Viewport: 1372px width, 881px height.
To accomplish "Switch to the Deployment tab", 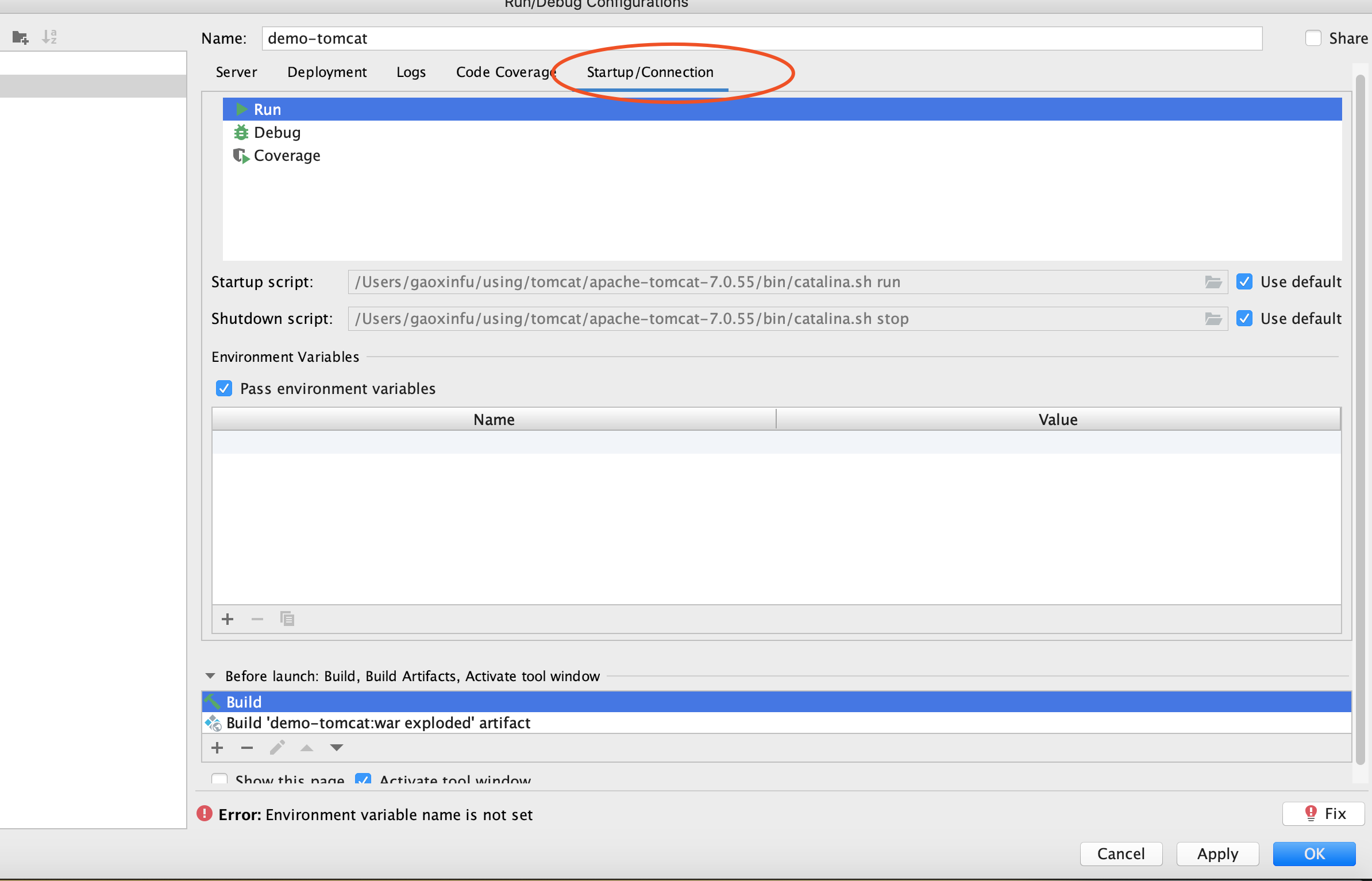I will pyautogui.click(x=326, y=72).
